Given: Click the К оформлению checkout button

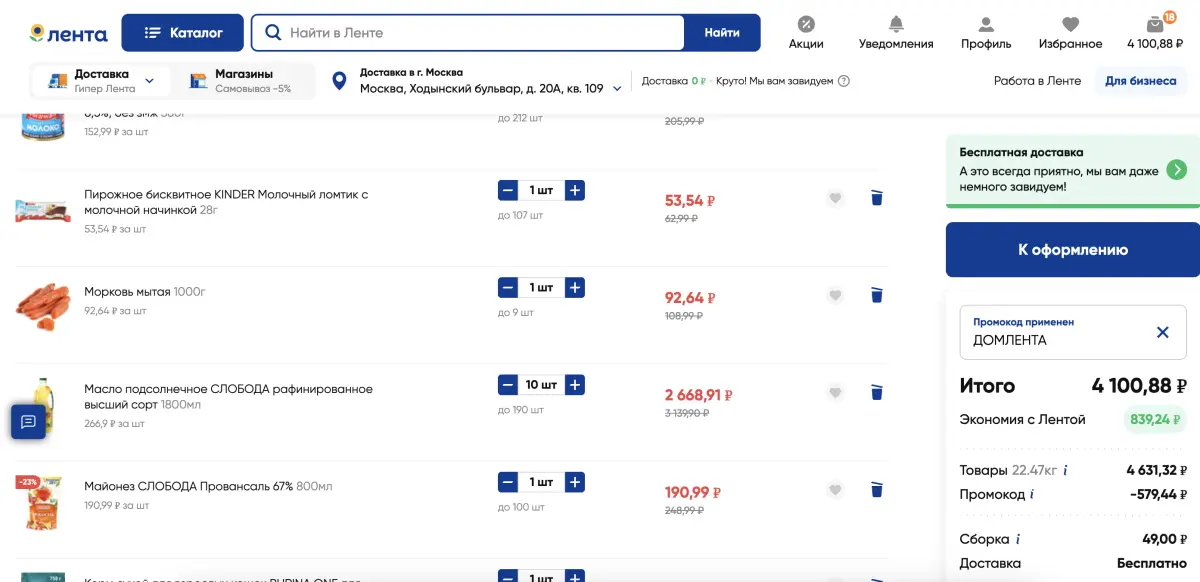Looking at the screenshot, I should (x=1073, y=250).
